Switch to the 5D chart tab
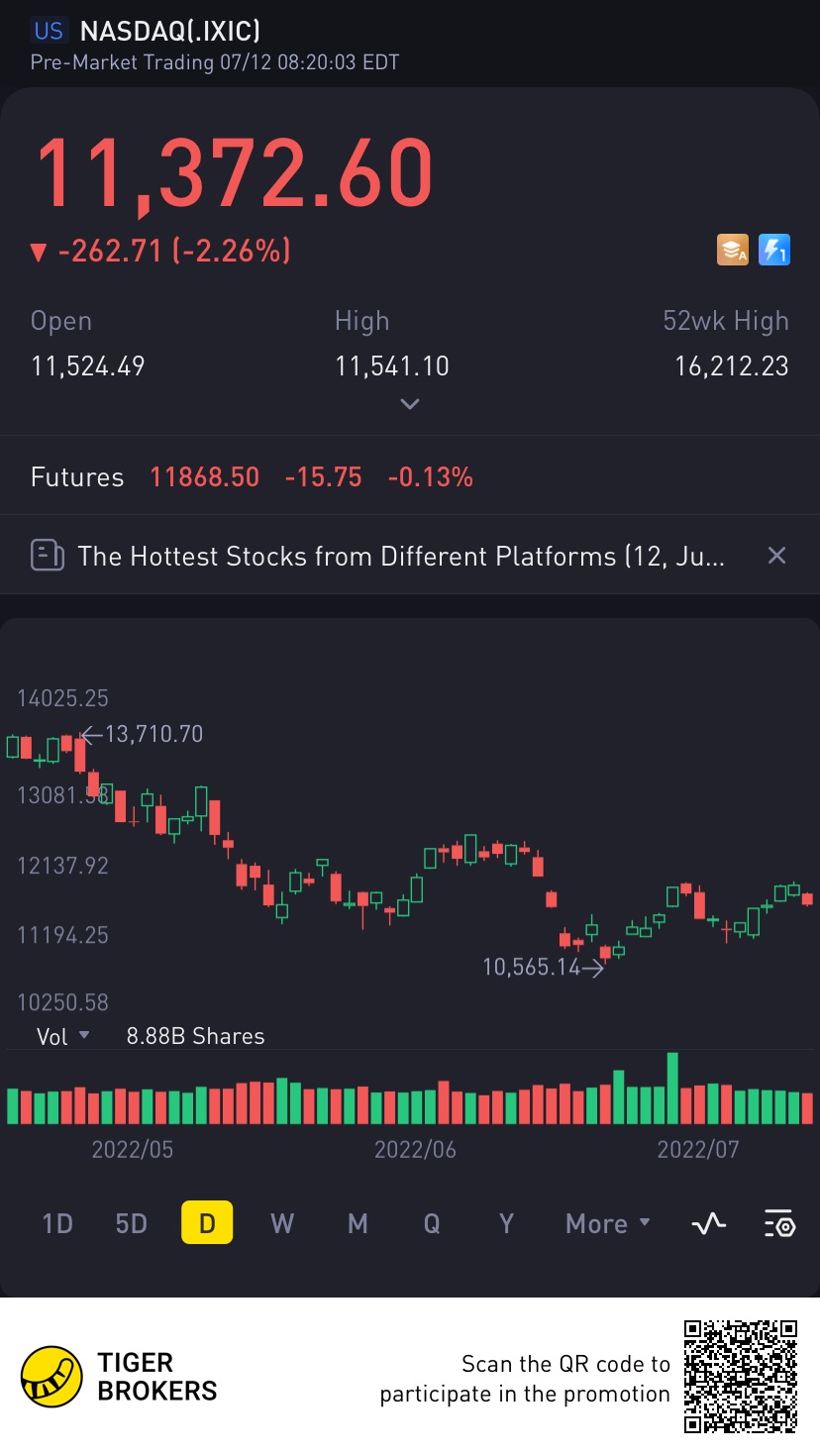820x1456 pixels. (131, 1224)
